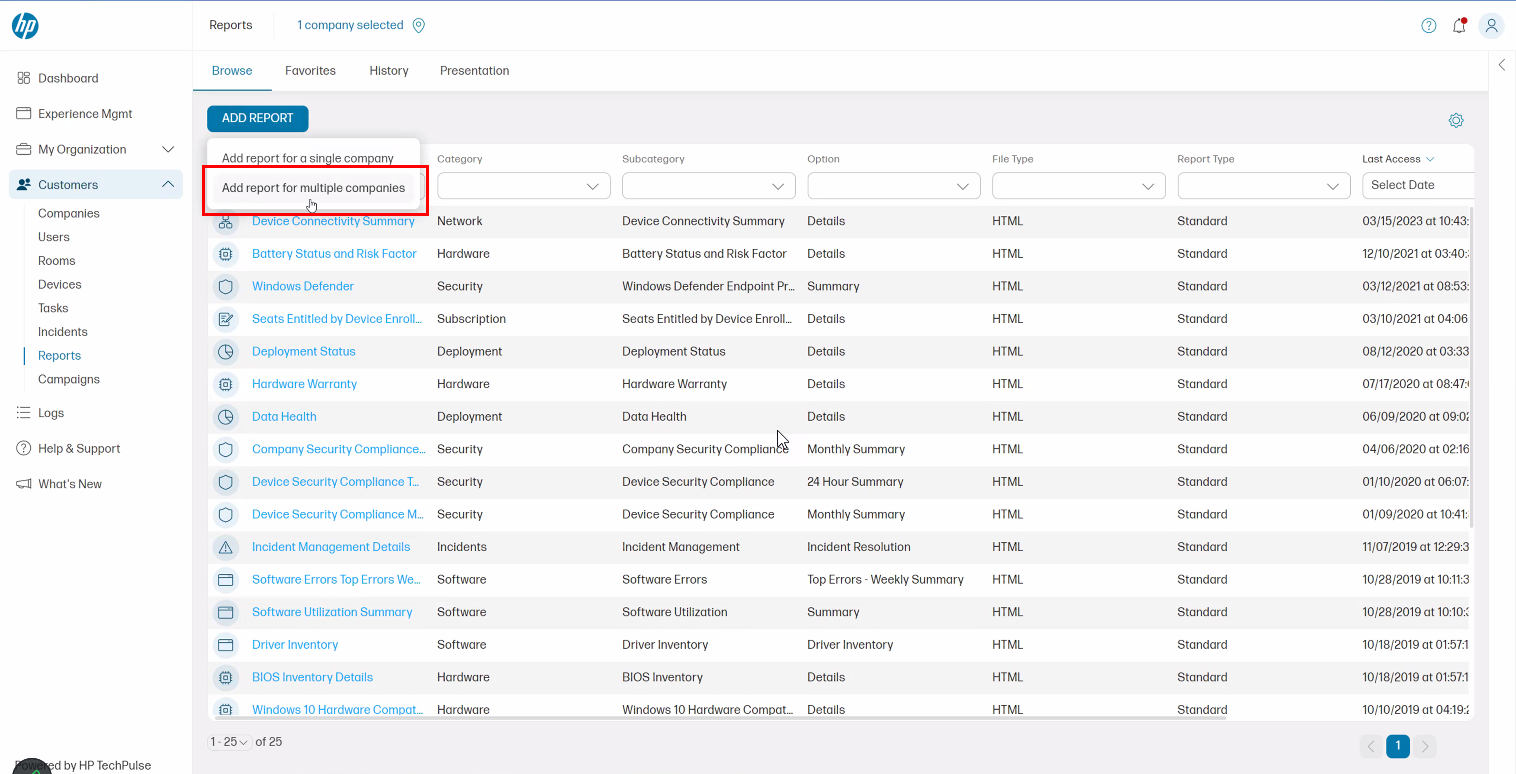The image size is (1516, 774).
Task: Click the user profile avatar icon
Action: tap(1492, 25)
